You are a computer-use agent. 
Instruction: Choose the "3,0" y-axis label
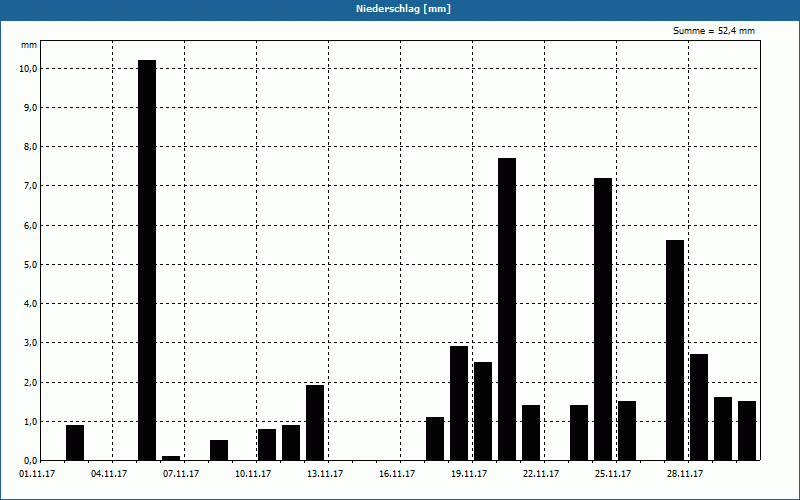click(x=30, y=343)
